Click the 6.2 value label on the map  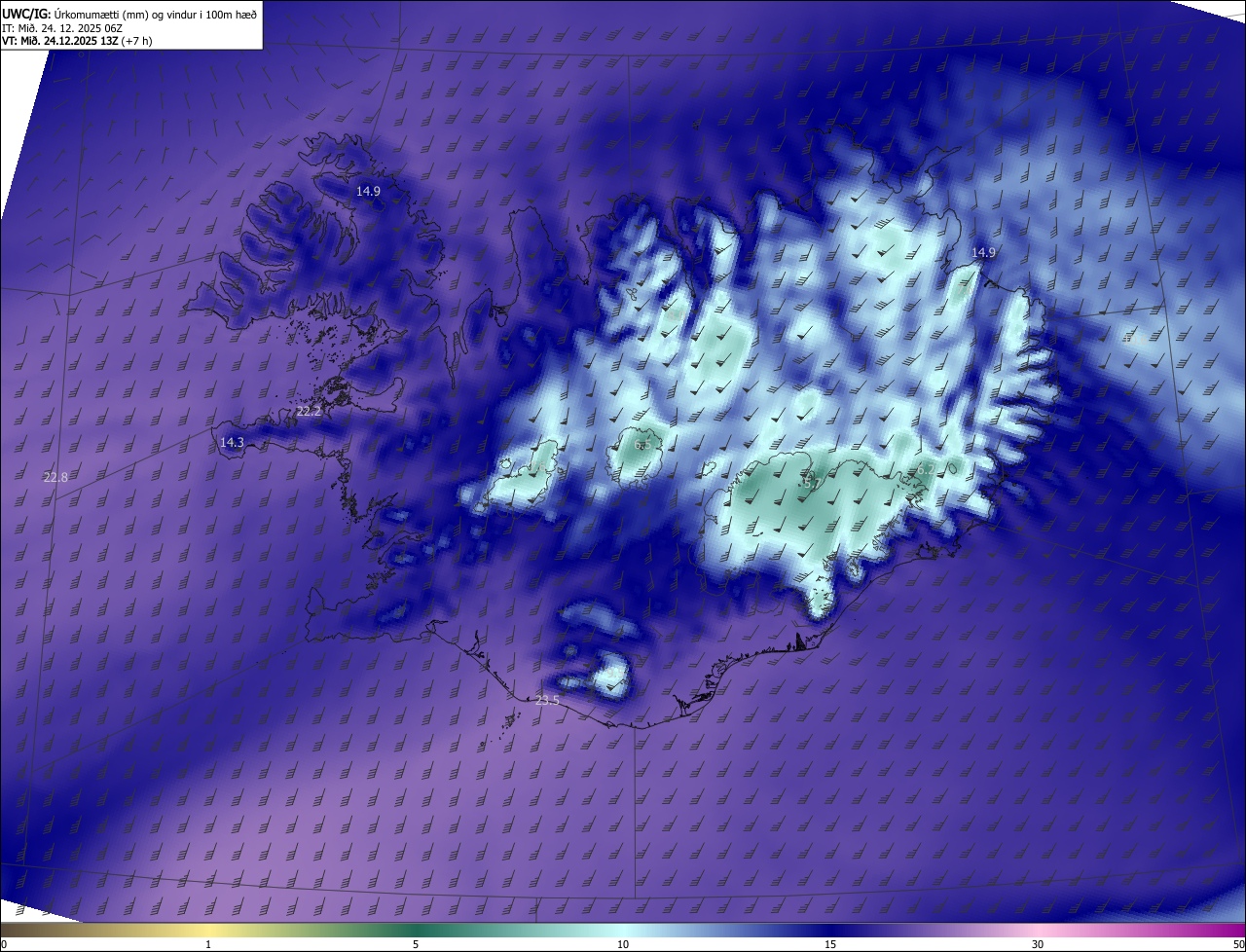[926, 469]
